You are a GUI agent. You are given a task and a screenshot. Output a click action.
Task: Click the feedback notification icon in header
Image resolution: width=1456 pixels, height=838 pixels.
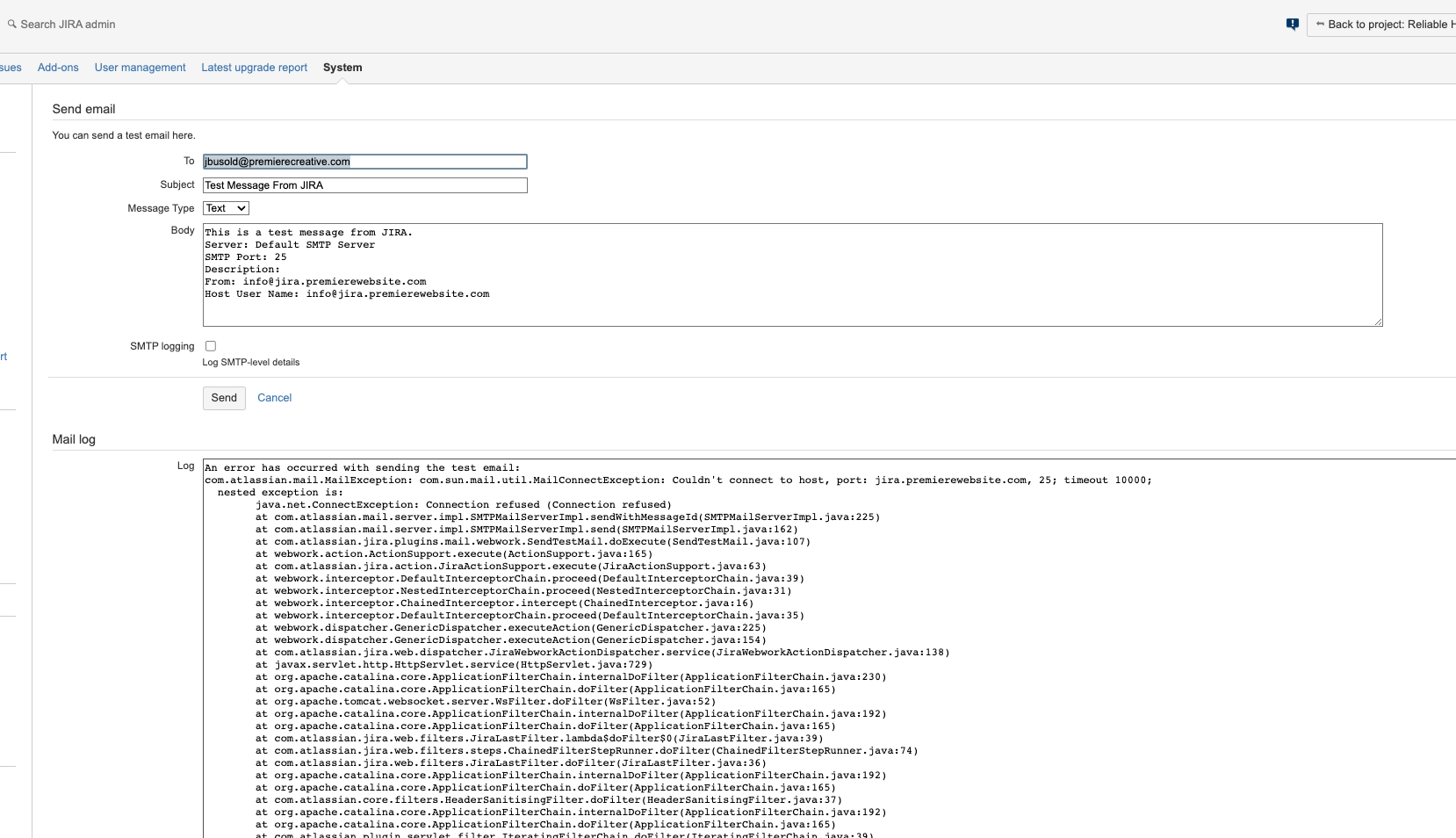pos(1292,25)
